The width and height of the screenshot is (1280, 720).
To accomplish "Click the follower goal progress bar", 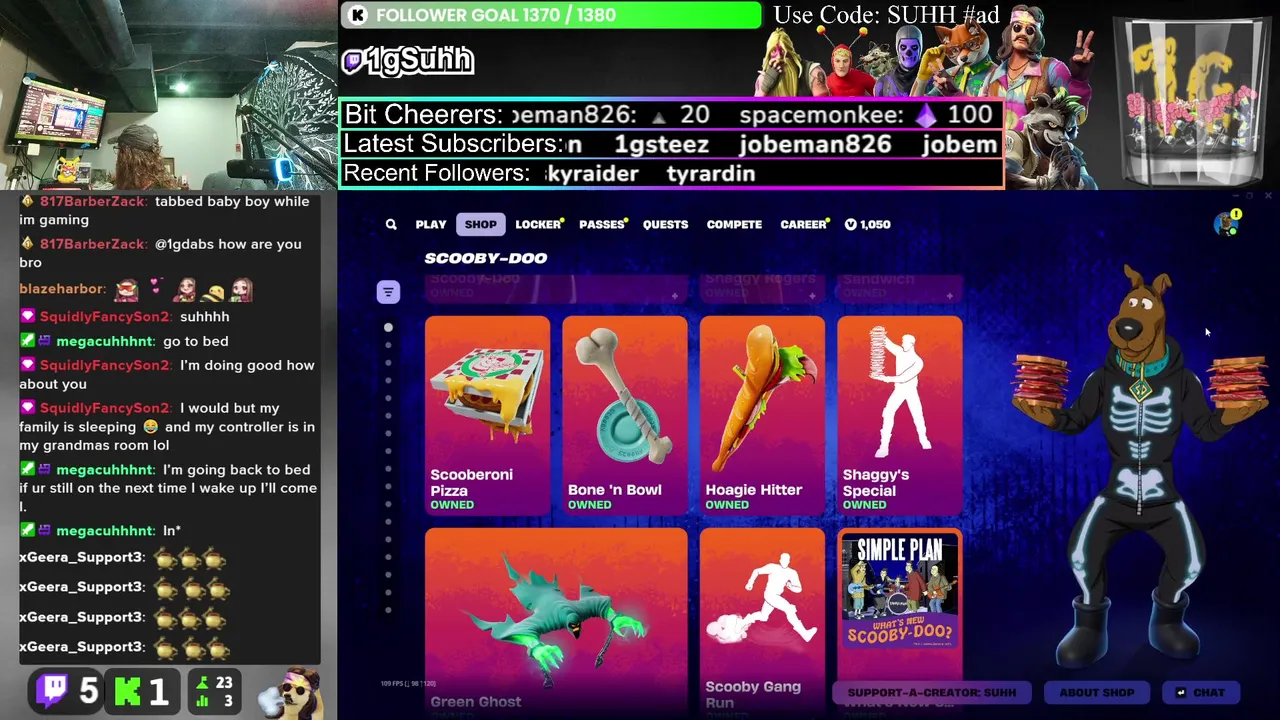I will coord(551,15).
